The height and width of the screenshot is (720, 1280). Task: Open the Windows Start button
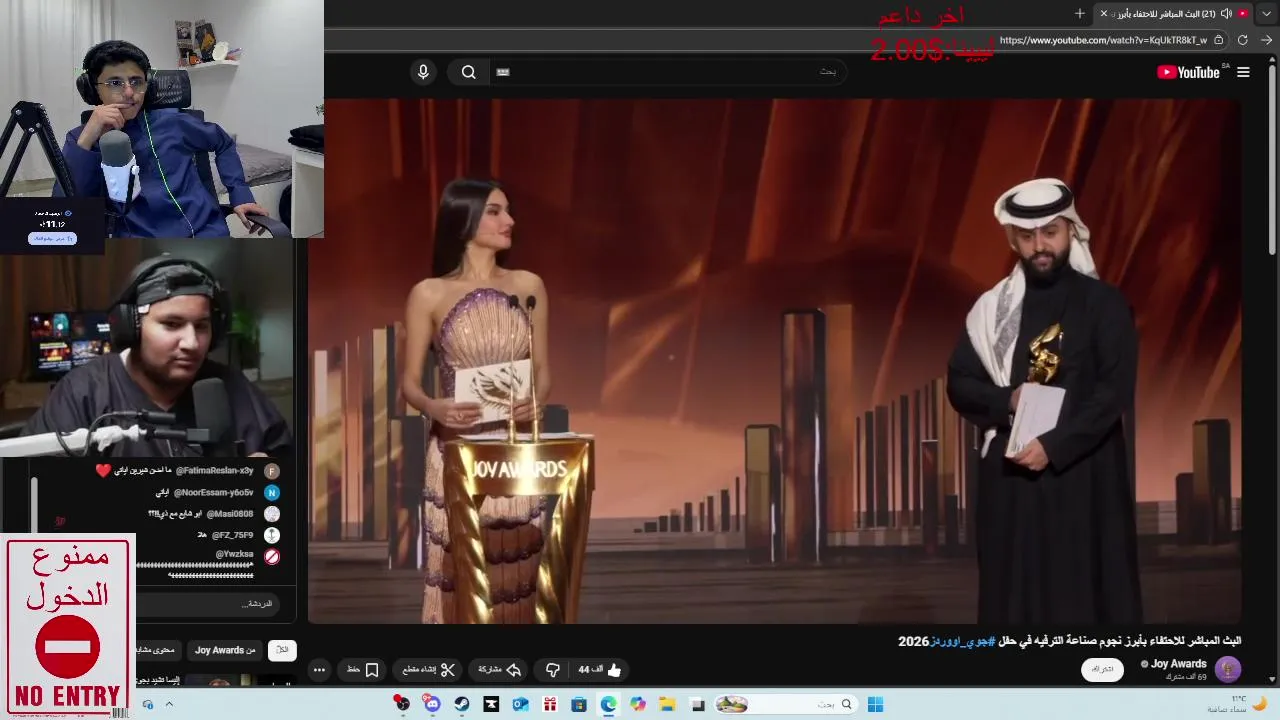point(875,705)
